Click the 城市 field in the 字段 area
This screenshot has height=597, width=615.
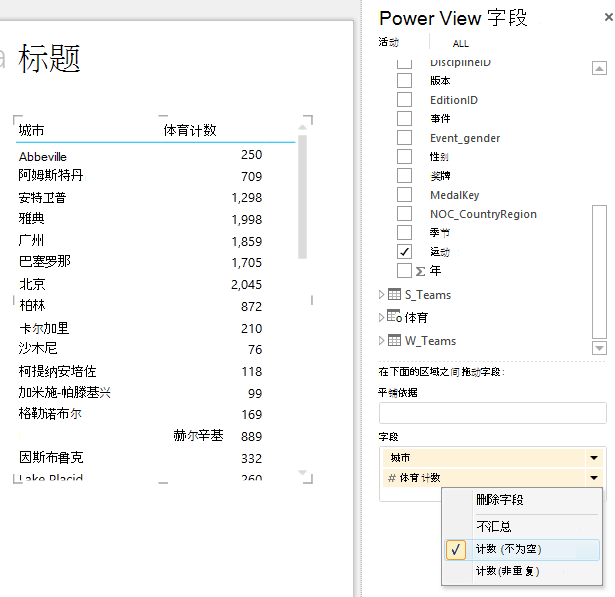tap(484, 458)
